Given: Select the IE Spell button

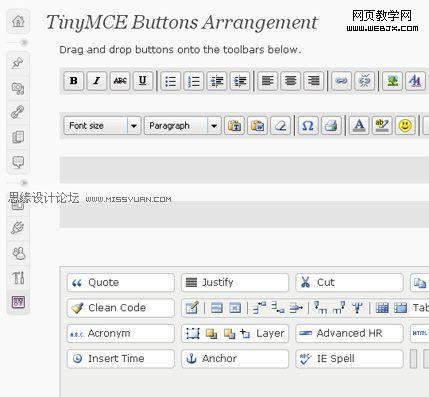Looking at the screenshot, I should pyautogui.click(x=349, y=359).
